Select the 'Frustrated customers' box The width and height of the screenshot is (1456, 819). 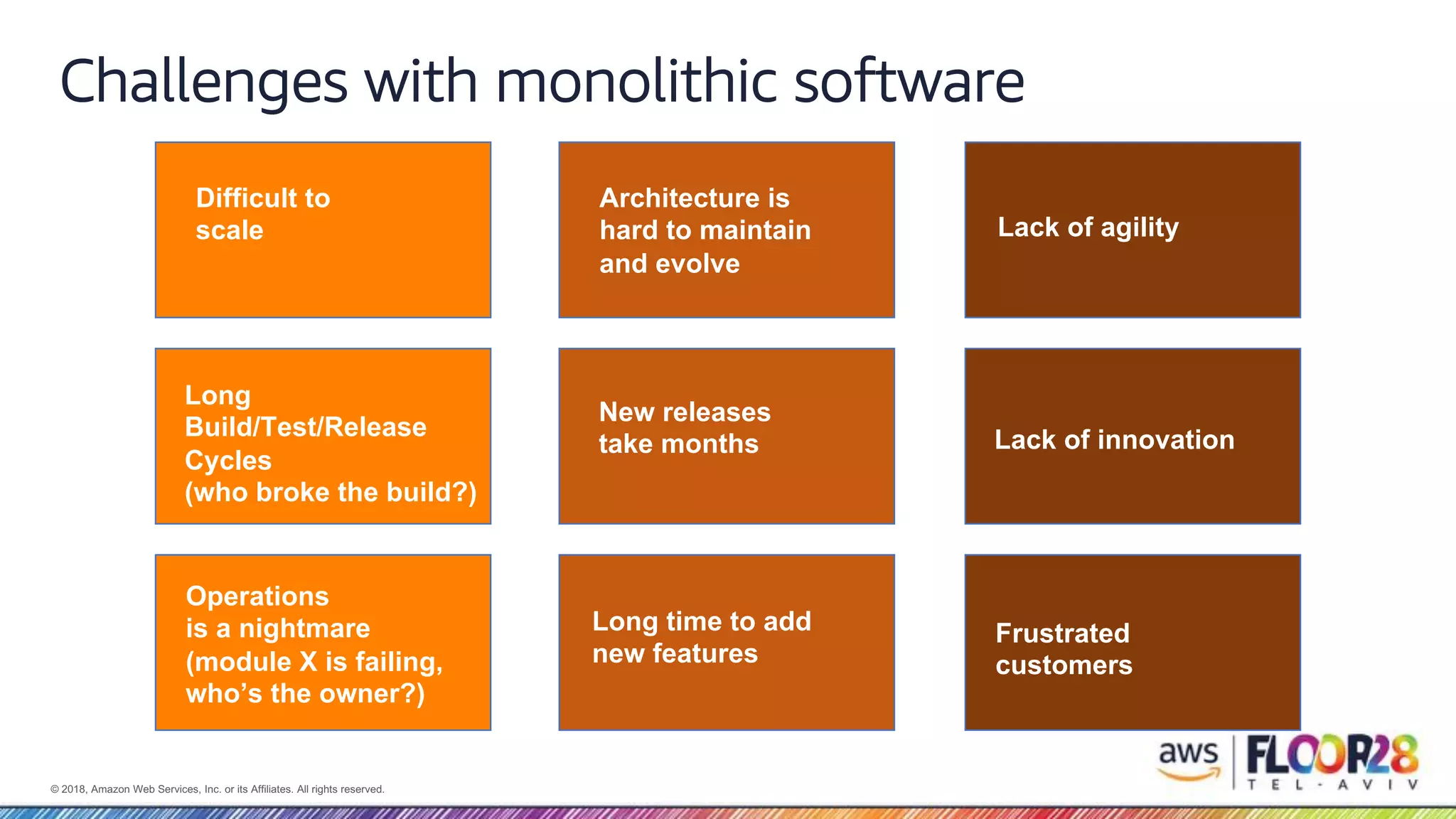pos(1132,642)
